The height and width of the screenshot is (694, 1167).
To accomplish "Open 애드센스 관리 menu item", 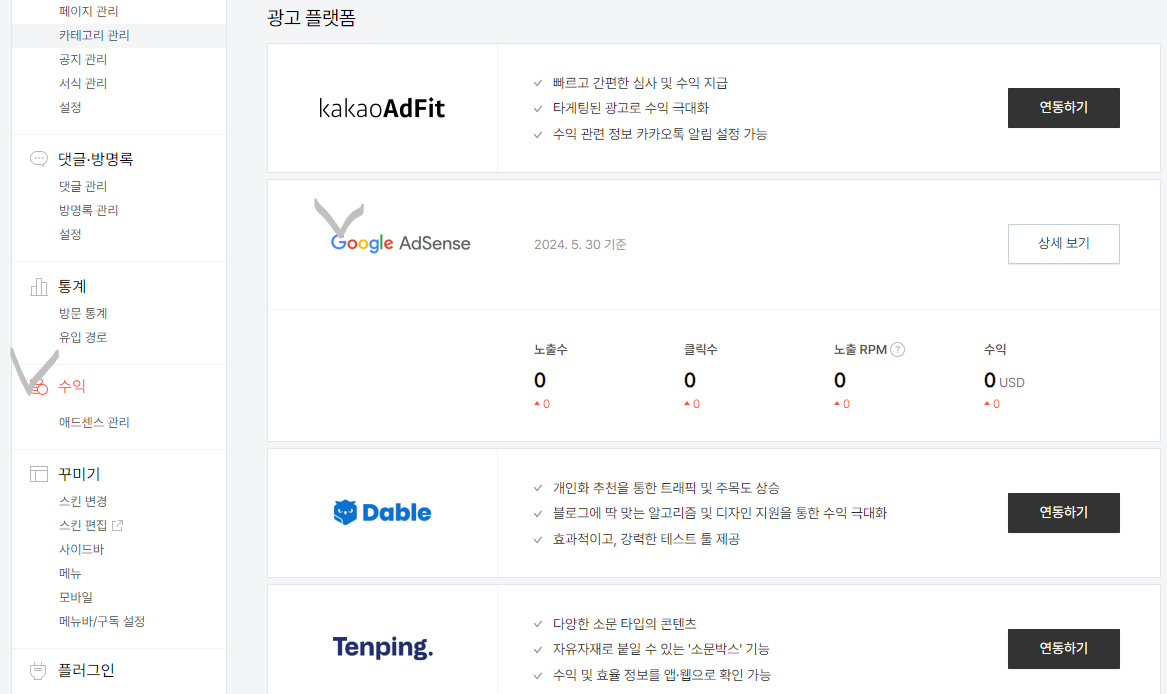I will pyautogui.click(x=94, y=422).
